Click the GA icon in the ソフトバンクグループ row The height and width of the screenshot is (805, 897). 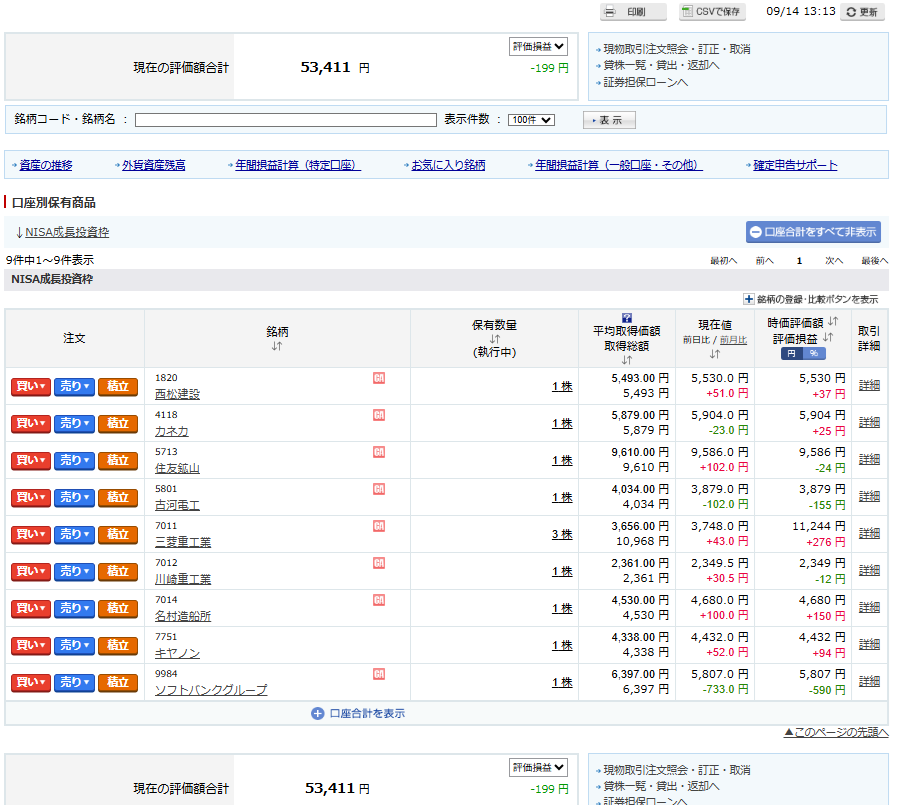click(379, 675)
